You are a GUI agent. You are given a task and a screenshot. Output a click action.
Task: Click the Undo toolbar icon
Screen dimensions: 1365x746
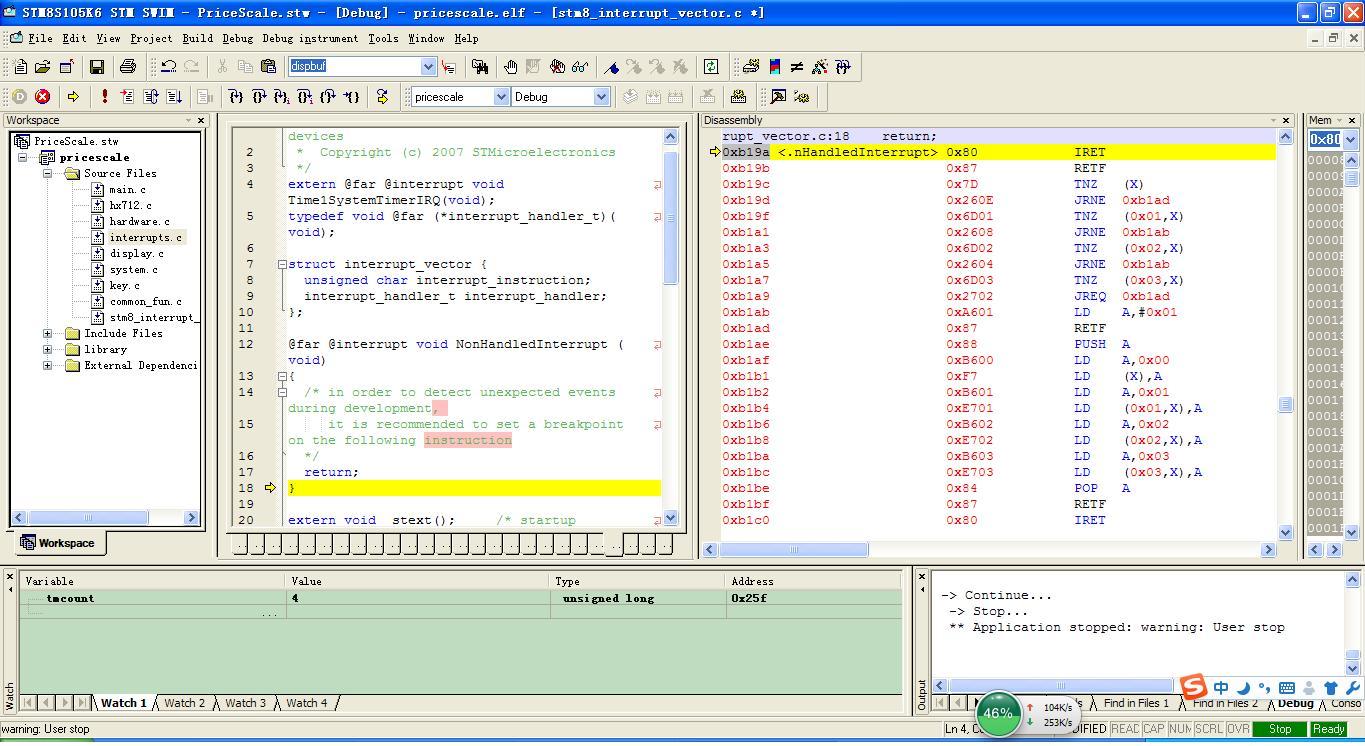[x=169, y=67]
